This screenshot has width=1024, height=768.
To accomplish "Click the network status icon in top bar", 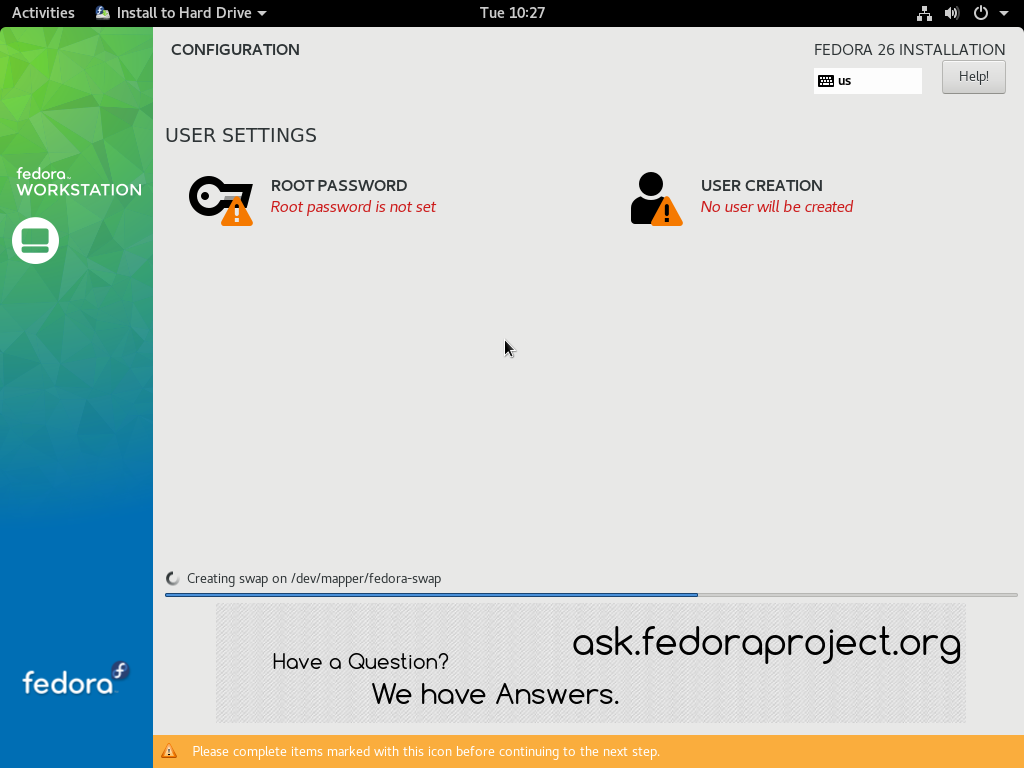I will tap(924, 13).
